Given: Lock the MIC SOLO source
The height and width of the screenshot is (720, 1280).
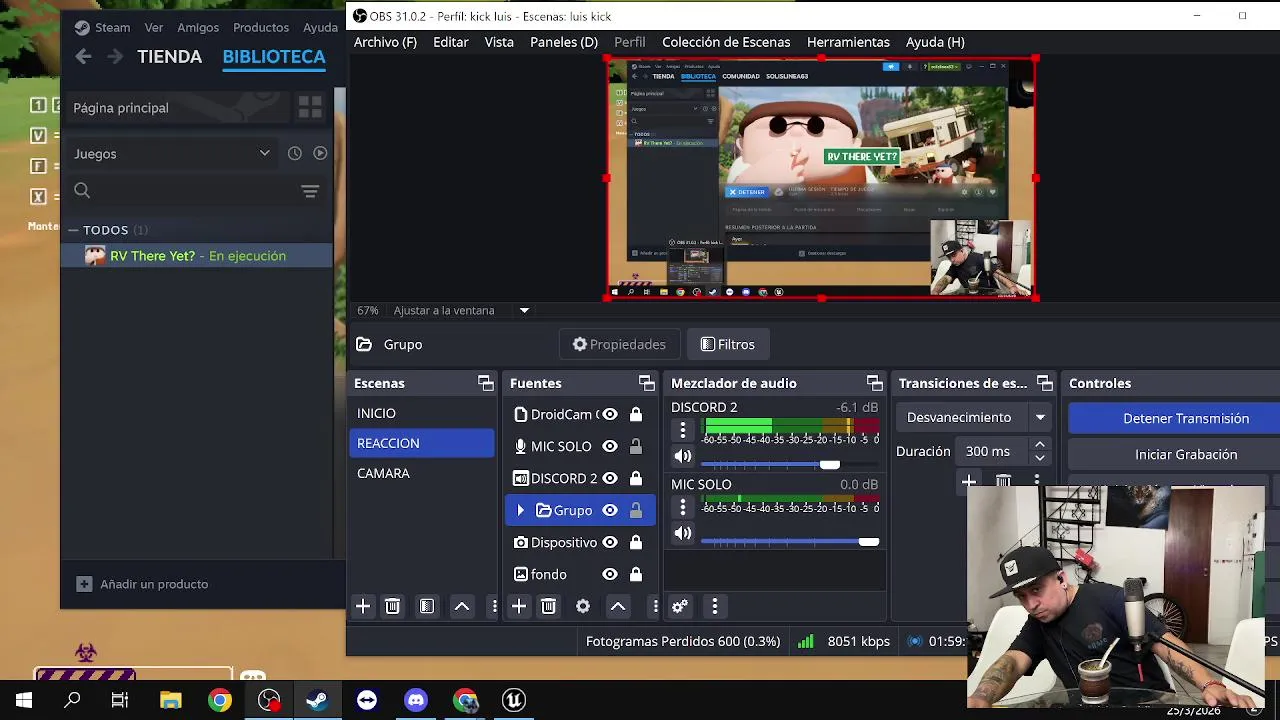Looking at the screenshot, I should pos(636,446).
